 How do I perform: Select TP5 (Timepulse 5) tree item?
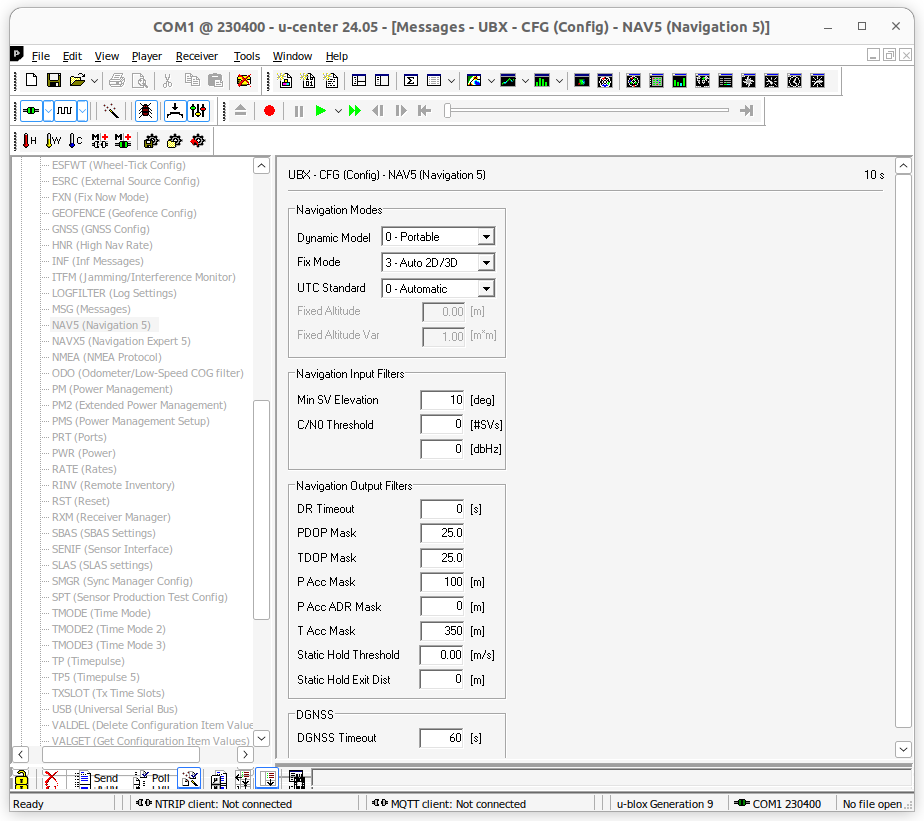(x=95, y=677)
